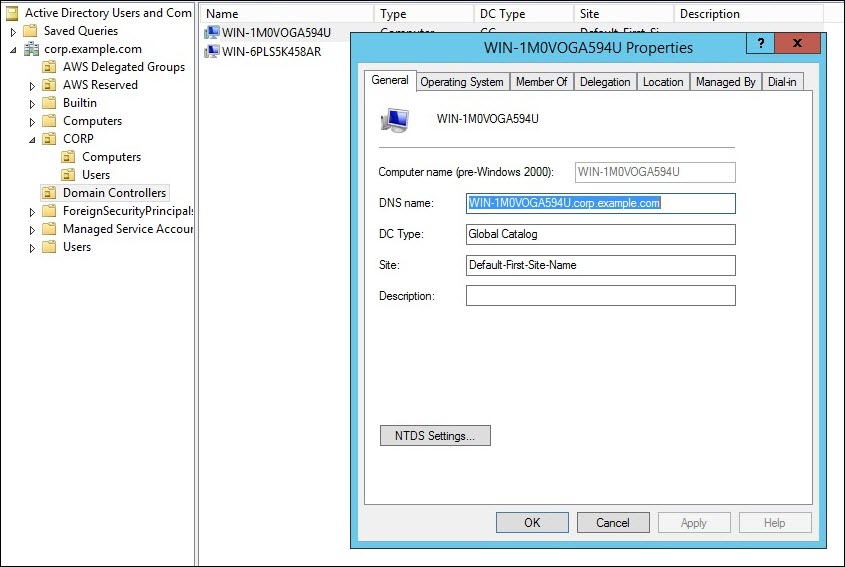Viewport: 845px width, 567px height.
Task: Expand the ForeignSecurityPrincipals node
Action: [32, 212]
